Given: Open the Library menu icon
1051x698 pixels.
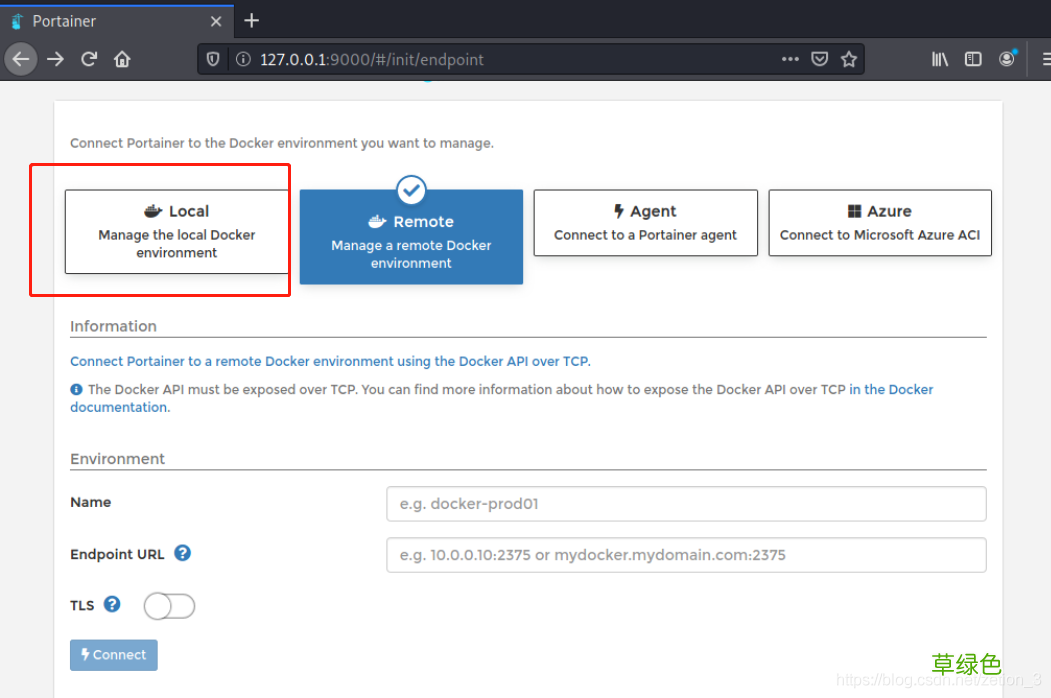Looking at the screenshot, I should click(939, 58).
